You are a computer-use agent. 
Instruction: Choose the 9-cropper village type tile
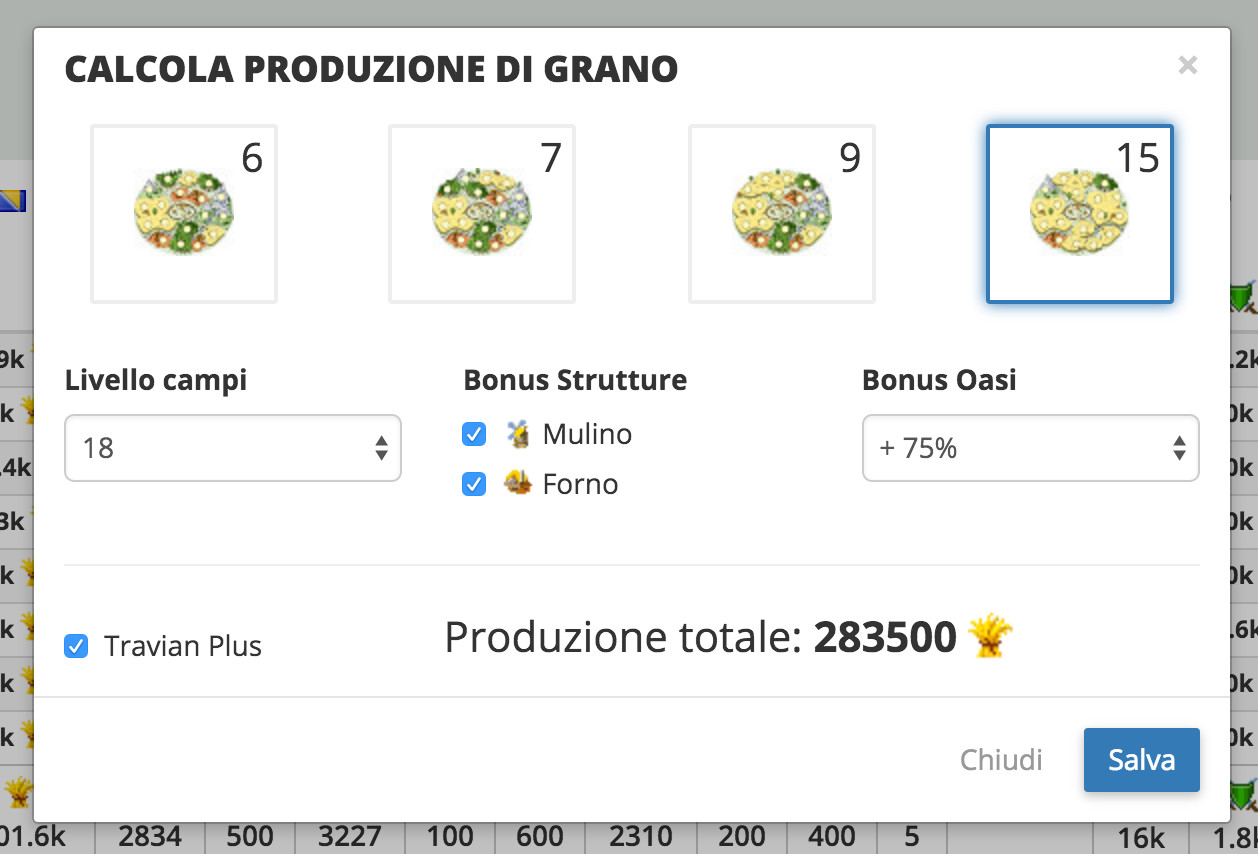point(782,214)
